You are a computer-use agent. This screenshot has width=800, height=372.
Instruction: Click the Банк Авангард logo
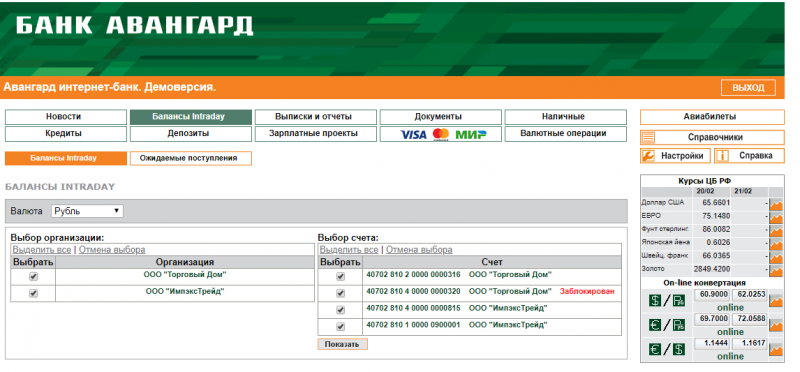pos(134,25)
